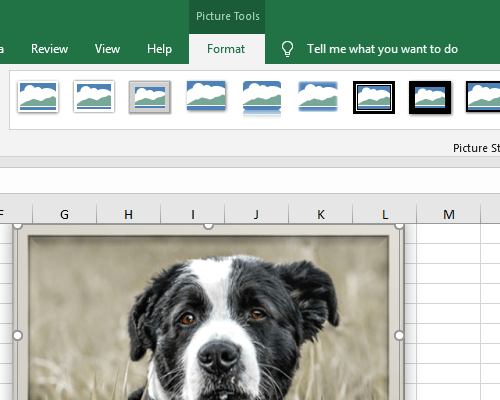
Task: Click the picture's right-middle sizing handle
Action: click(399, 335)
